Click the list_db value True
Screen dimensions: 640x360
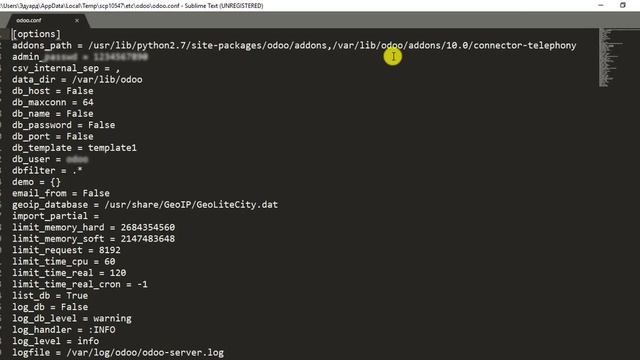(77, 296)
